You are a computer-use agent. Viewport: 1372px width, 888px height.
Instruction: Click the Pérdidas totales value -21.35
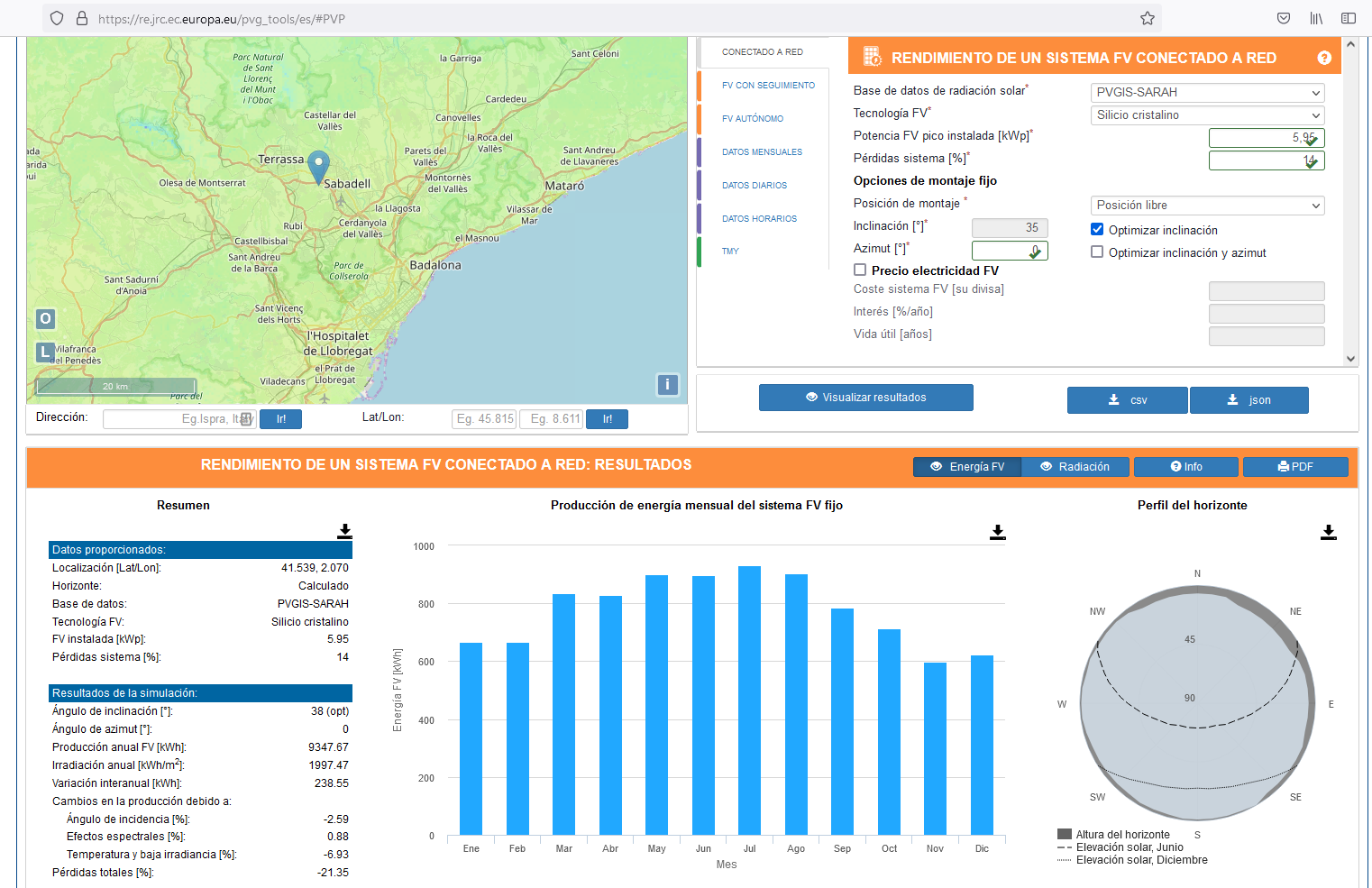(333, 873)
